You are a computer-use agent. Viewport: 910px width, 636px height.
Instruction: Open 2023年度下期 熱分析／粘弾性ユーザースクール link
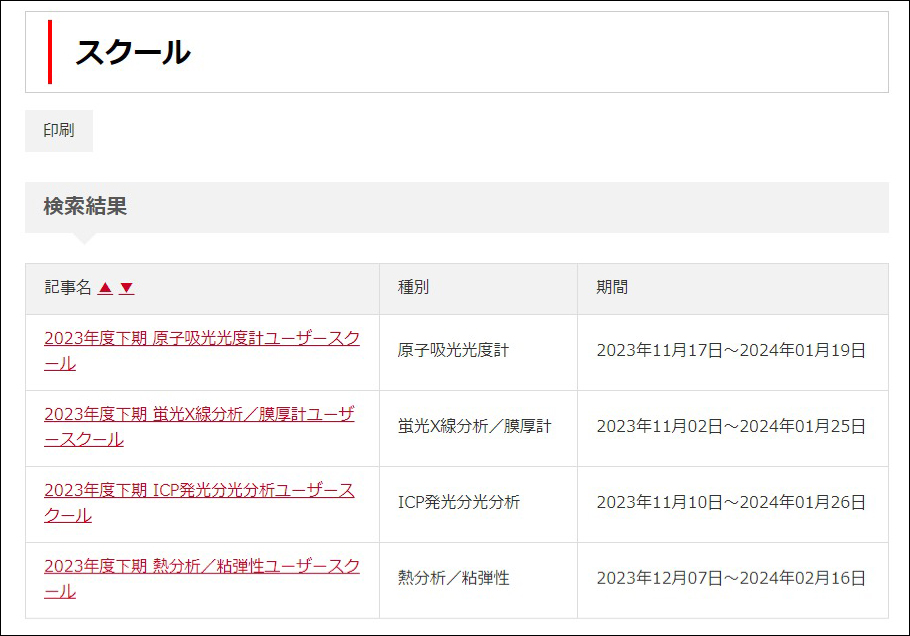click(x=201, y=579)
